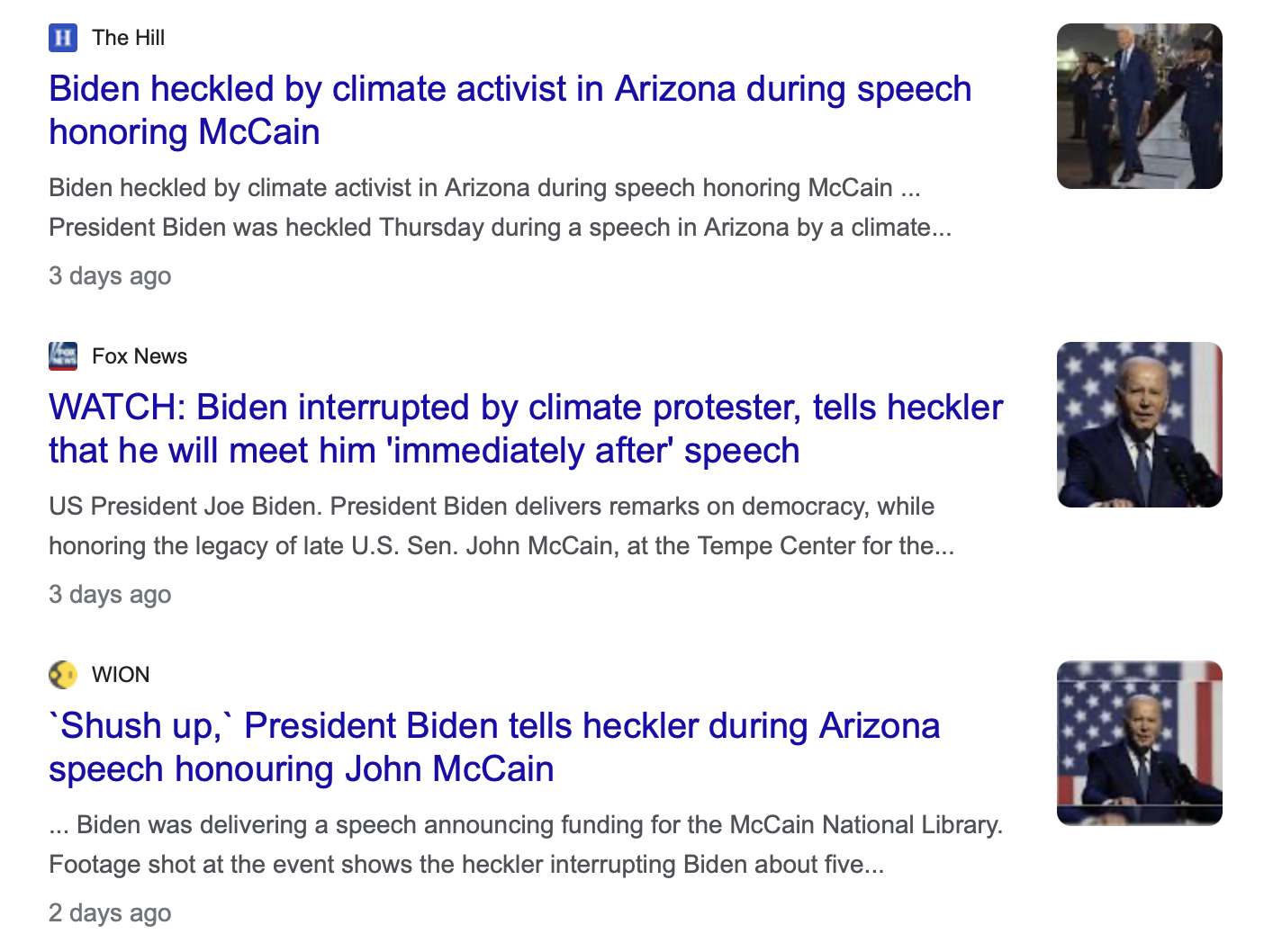Click snippet line 'President Biden was heckled Thursday'
The width and height of the screenshot is (1273, 952).
pyautogui.click(x=500, y=228)
